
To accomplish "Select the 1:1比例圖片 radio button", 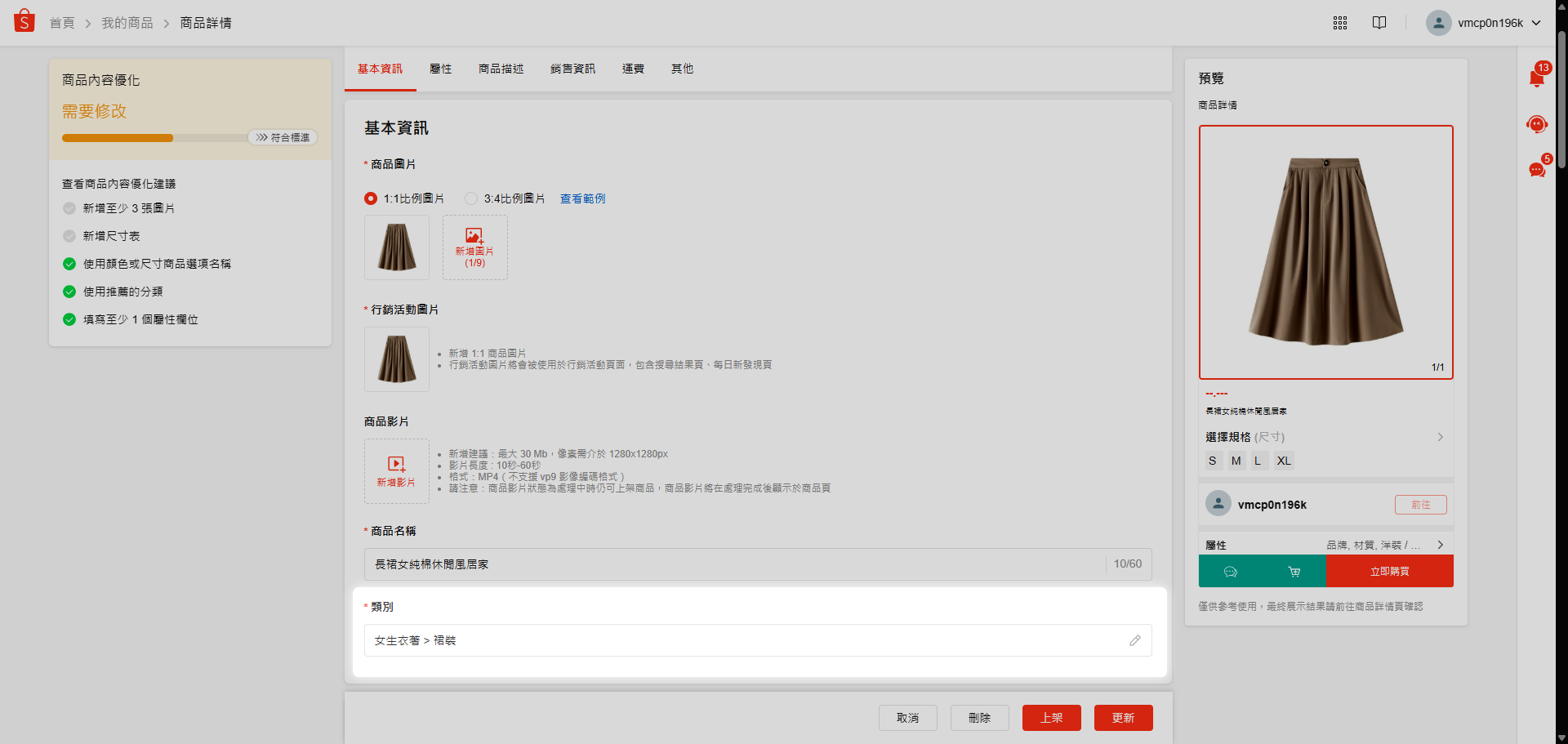I will coord(371,198).
